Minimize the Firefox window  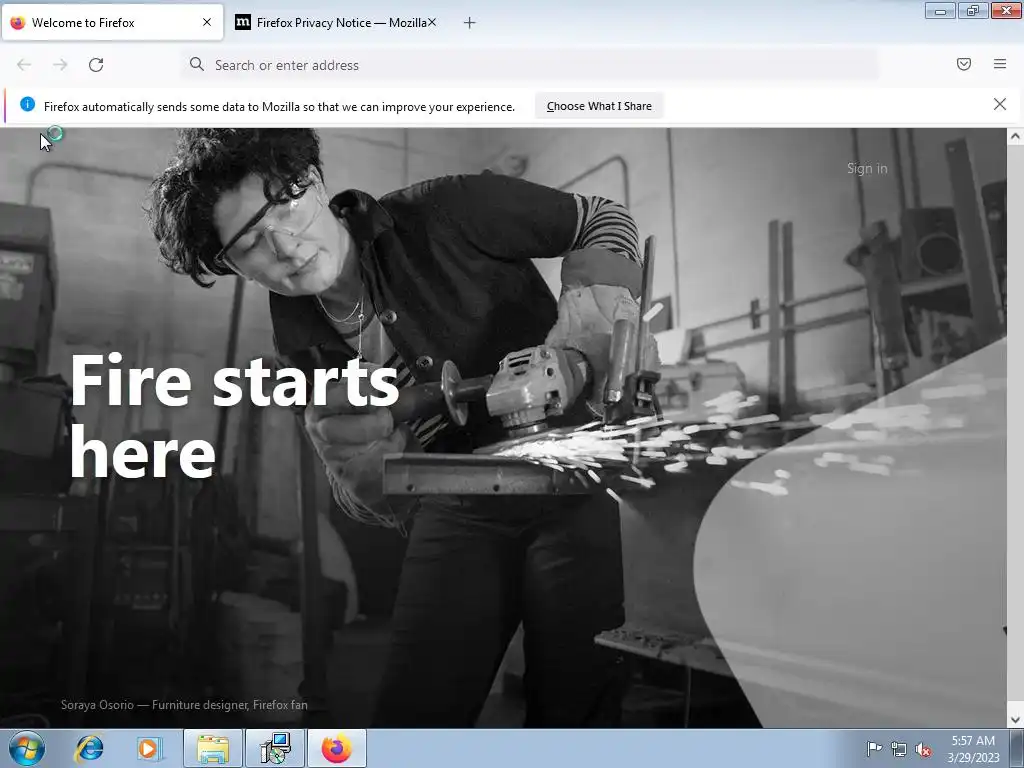(940, 10)
